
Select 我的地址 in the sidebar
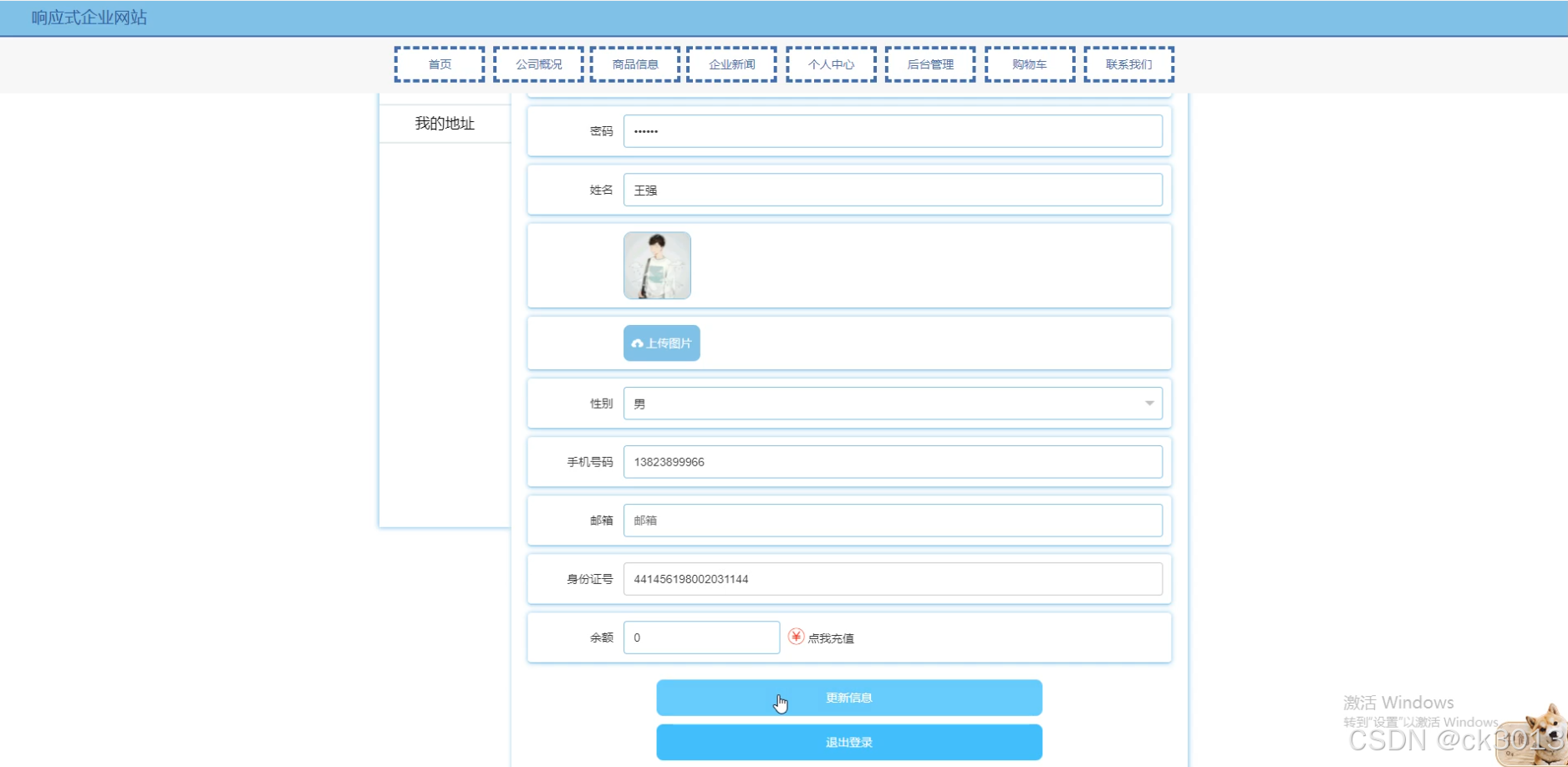444,123
